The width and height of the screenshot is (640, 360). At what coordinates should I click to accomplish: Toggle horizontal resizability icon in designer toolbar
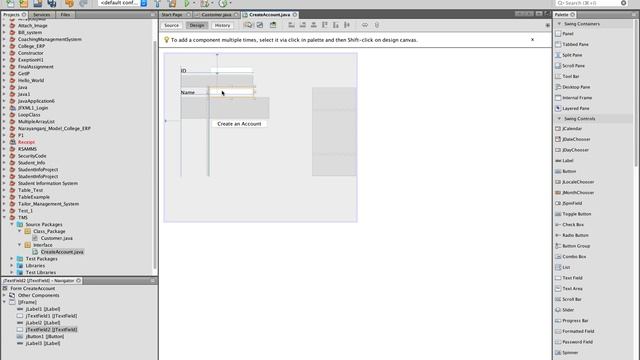[x=364, y=25]
